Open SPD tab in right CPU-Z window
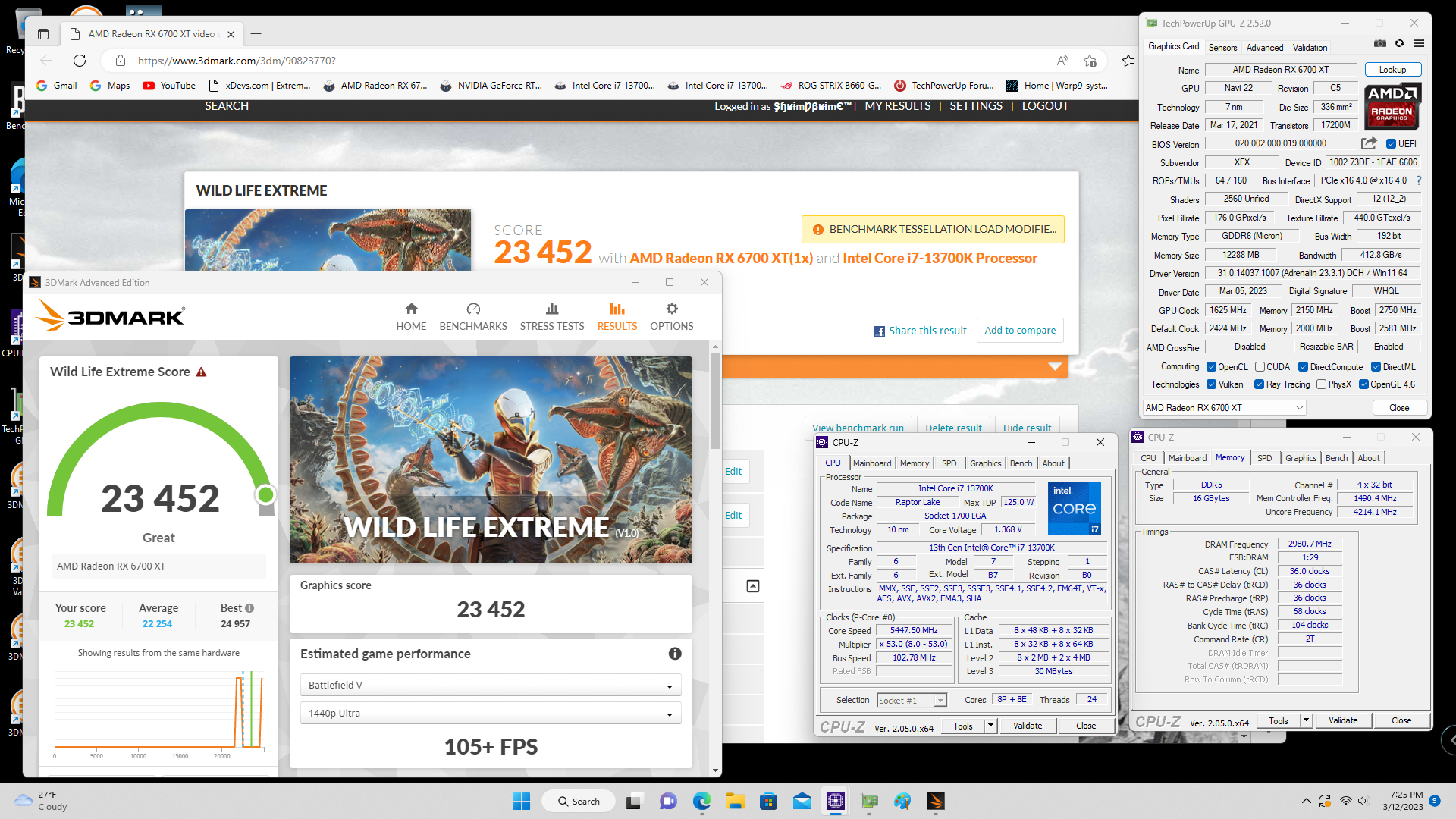Screen dimensions: 1456x819 coord(1264,458)
